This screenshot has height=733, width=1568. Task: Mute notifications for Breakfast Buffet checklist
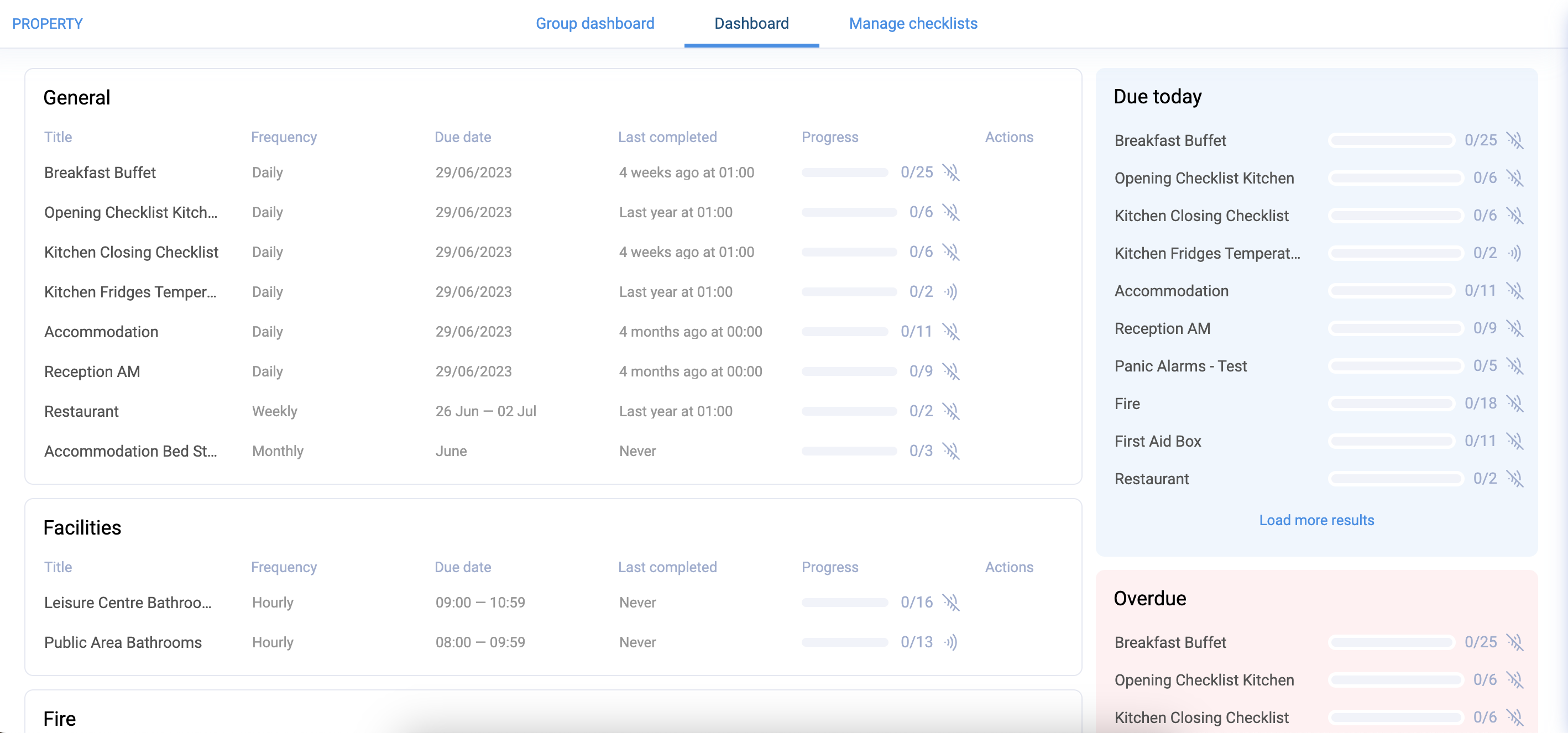pos(953,172)
